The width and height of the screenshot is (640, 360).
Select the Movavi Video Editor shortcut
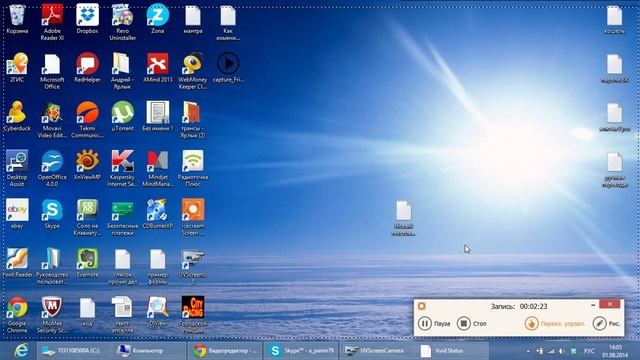[x=52, y=120]
